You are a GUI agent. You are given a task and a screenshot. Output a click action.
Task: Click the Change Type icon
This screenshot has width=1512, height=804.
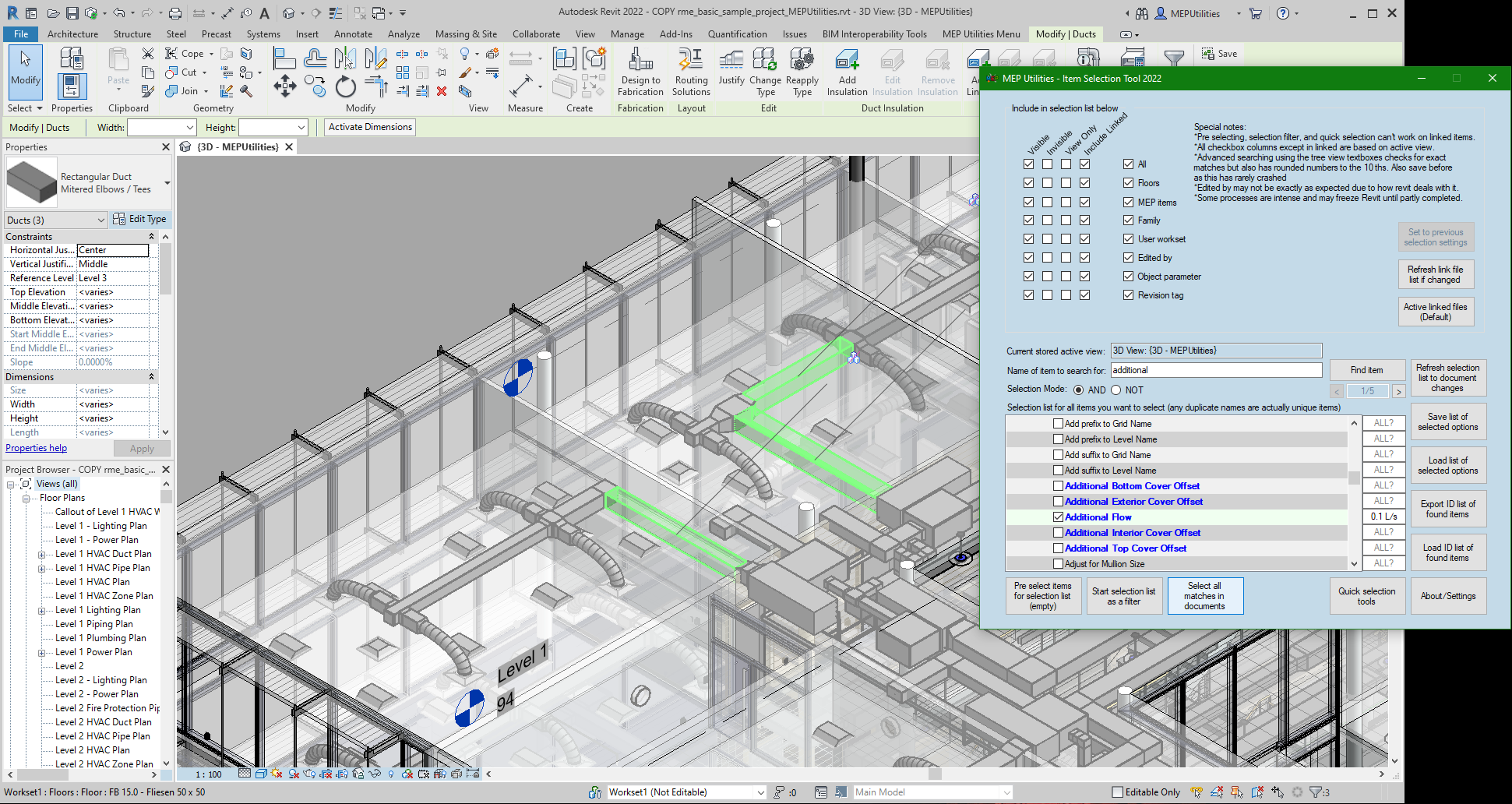[x=765, y=59]
